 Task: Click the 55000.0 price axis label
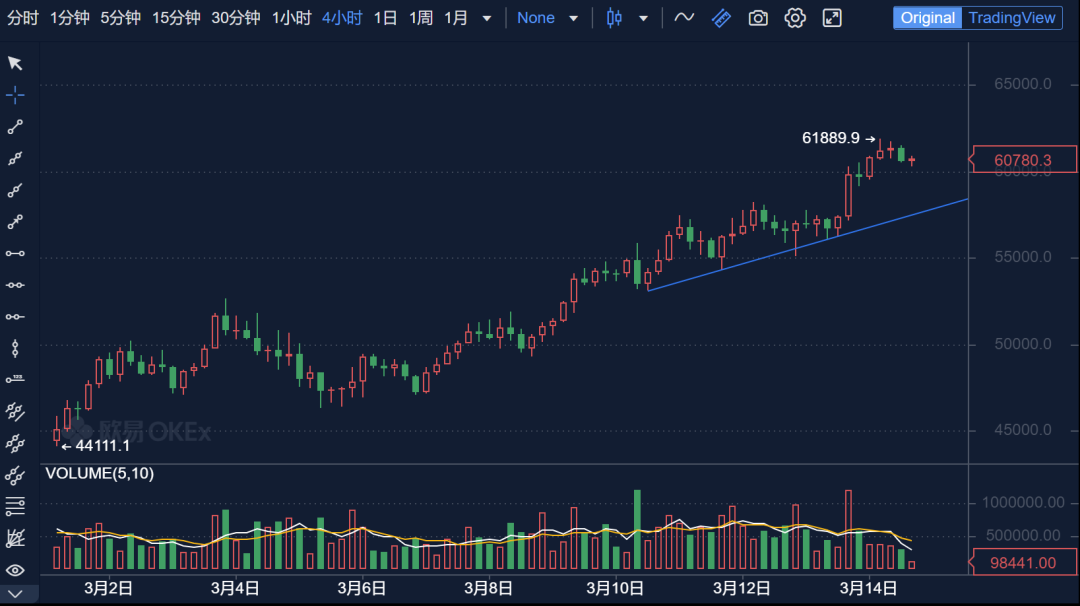[x=1023, y=257]
